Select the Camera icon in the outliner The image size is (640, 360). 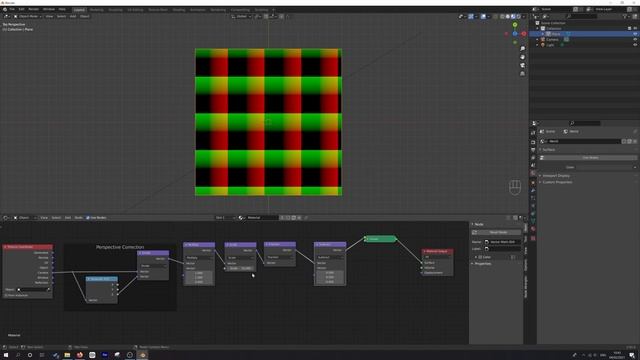click(x=543, y=40)
